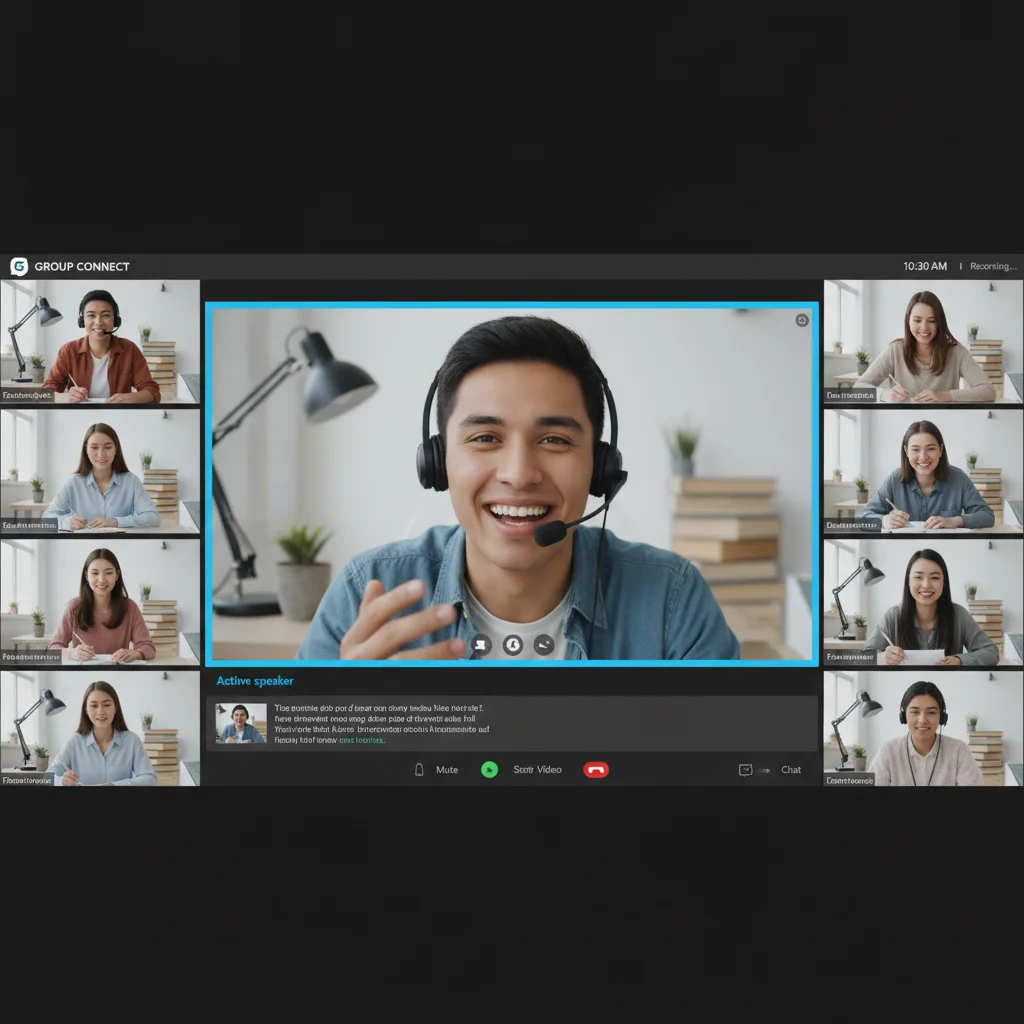Screen dimensions: 1024x1024
Task: Click the name label on the red-shirt participant tile
Action: pos(26,395)
